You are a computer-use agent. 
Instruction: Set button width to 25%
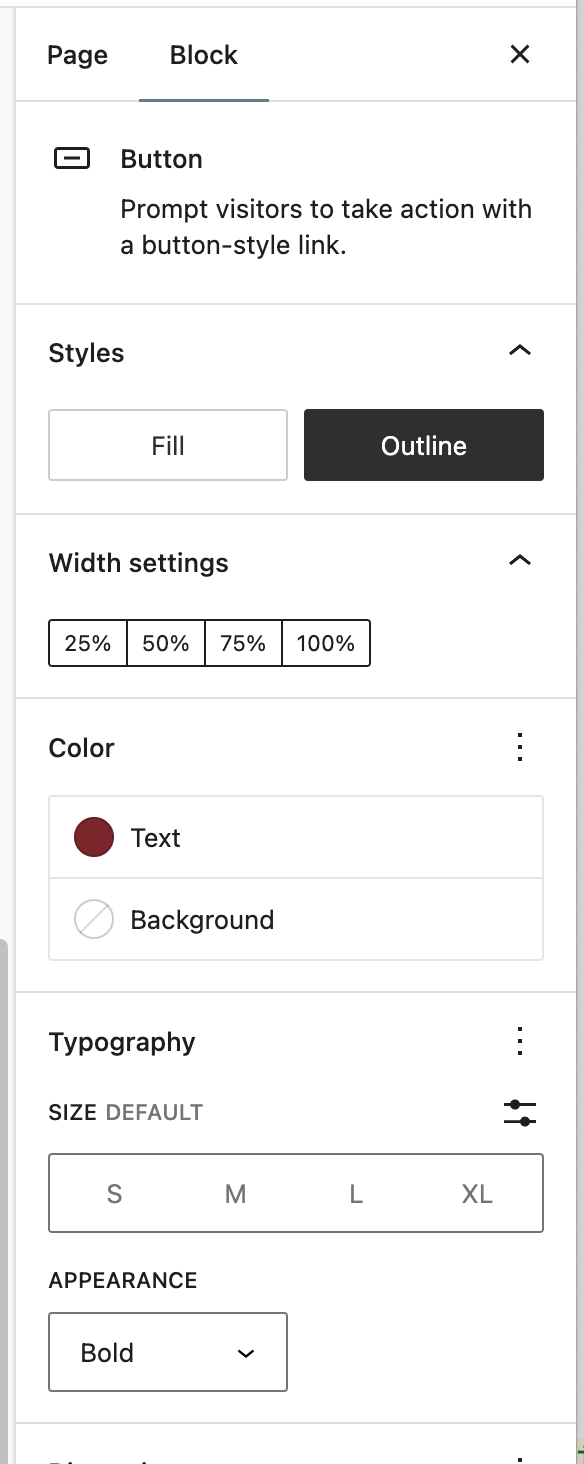click(x=88, y=643)
